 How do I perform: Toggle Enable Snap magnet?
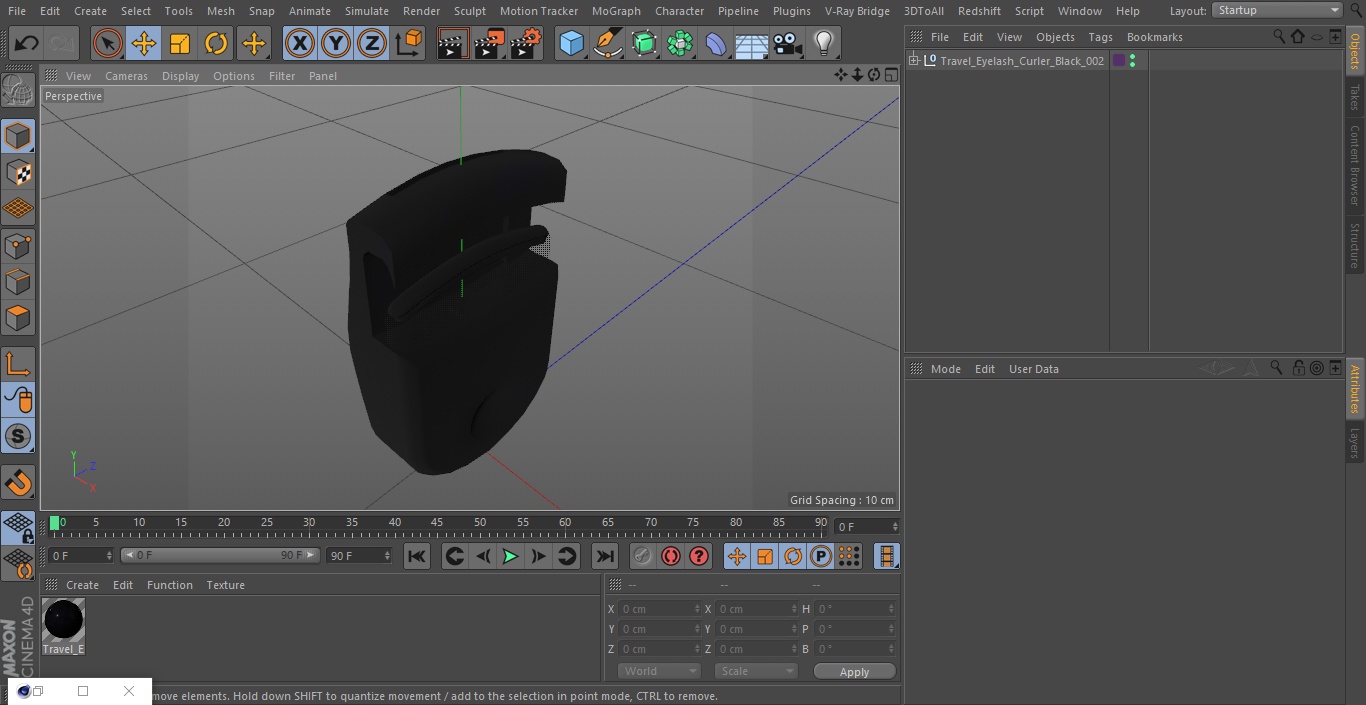click(18, 483)
